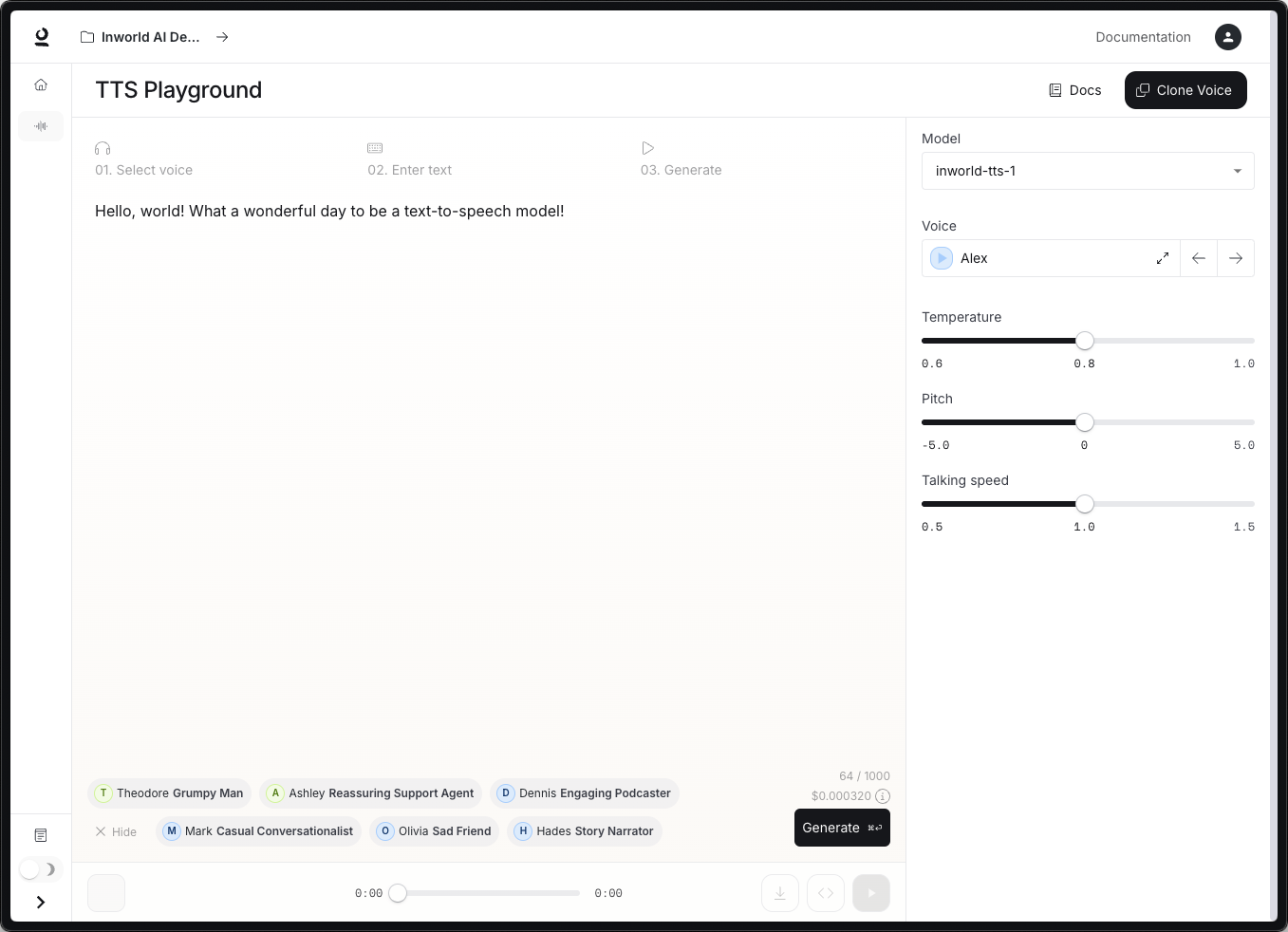Click the empty voice thumbnail in player bar
1288x932 pixels.
pyautogui.click(x=106, y=893)
